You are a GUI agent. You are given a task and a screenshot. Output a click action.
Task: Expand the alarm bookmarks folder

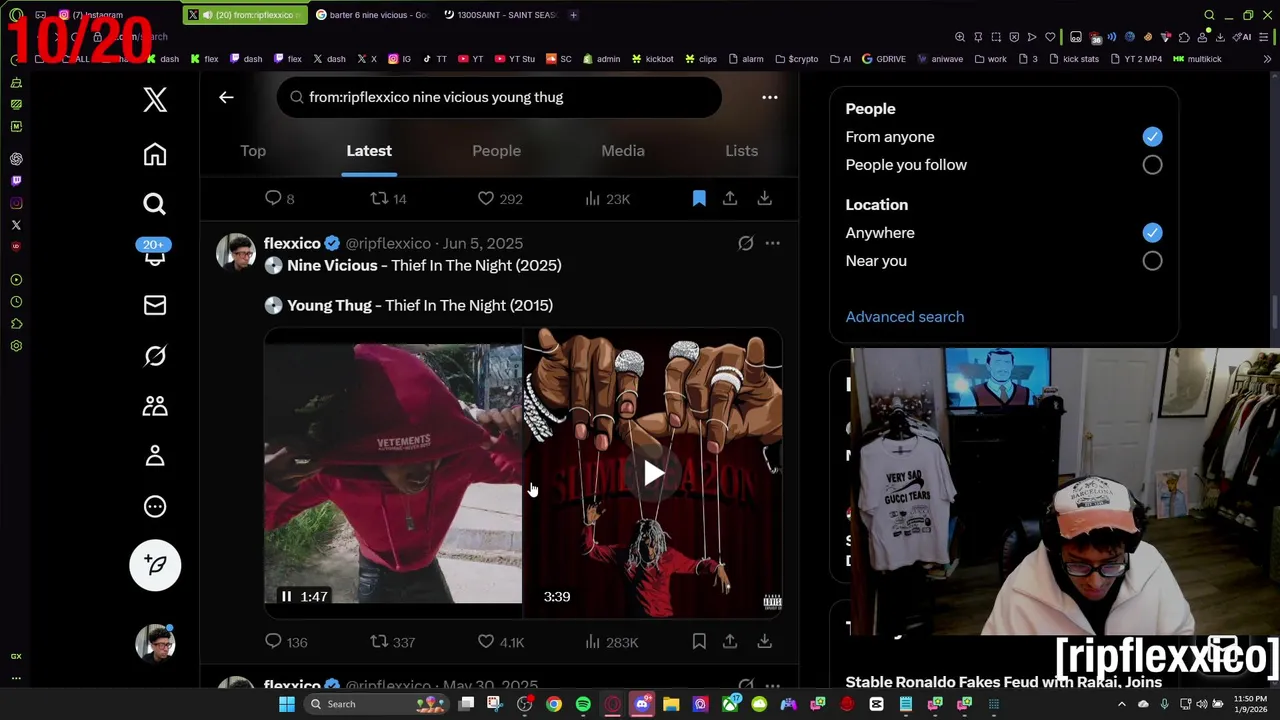click(x=746, y=59)
